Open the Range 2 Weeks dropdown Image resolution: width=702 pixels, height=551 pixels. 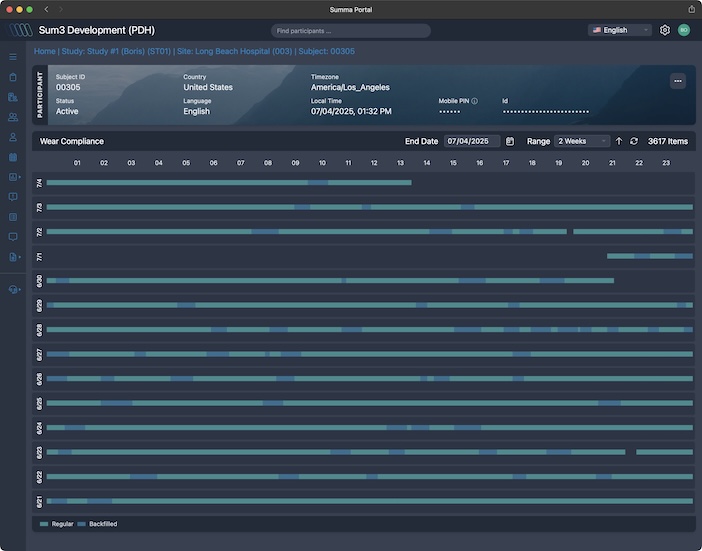point(582,142)
